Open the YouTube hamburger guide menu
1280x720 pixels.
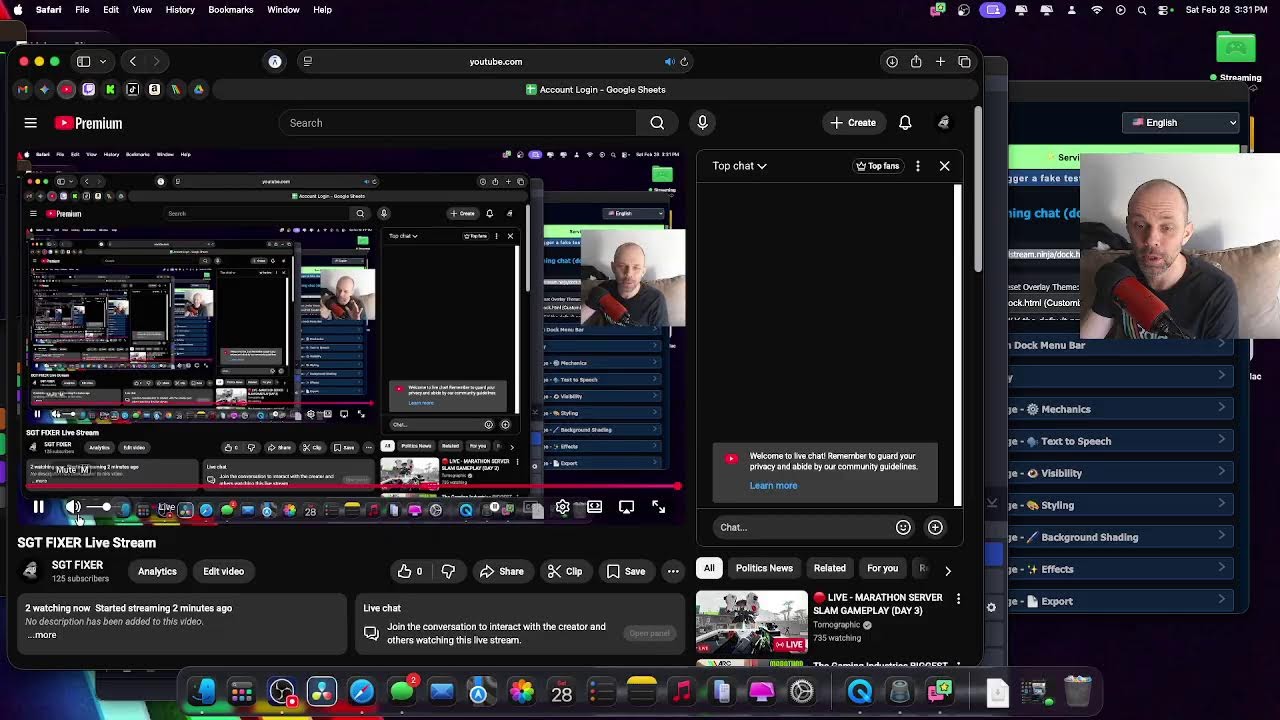tap(31, 123)
